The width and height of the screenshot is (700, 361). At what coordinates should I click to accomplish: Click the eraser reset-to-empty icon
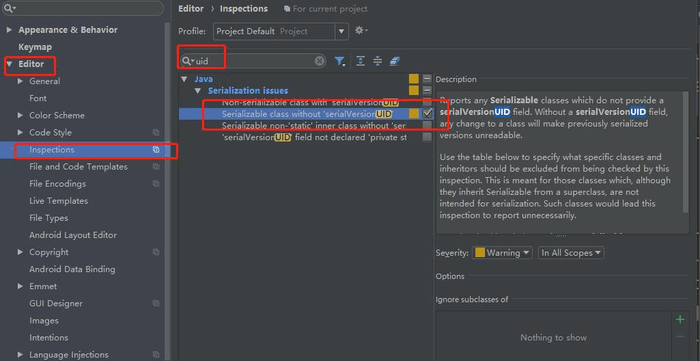pos(394,61)
